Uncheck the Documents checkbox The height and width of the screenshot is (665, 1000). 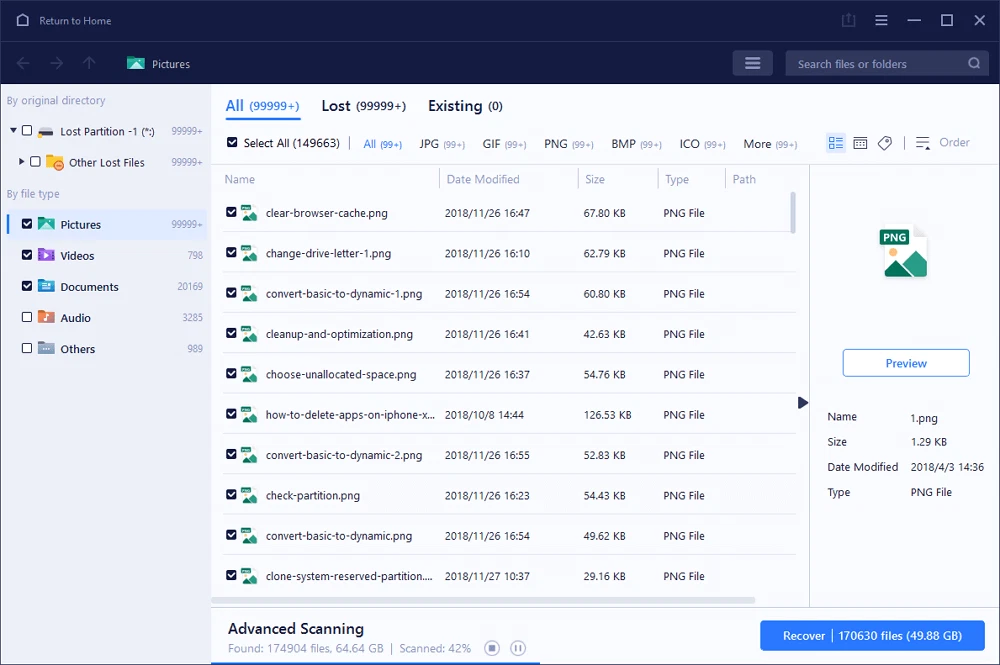tap(27, 286)
